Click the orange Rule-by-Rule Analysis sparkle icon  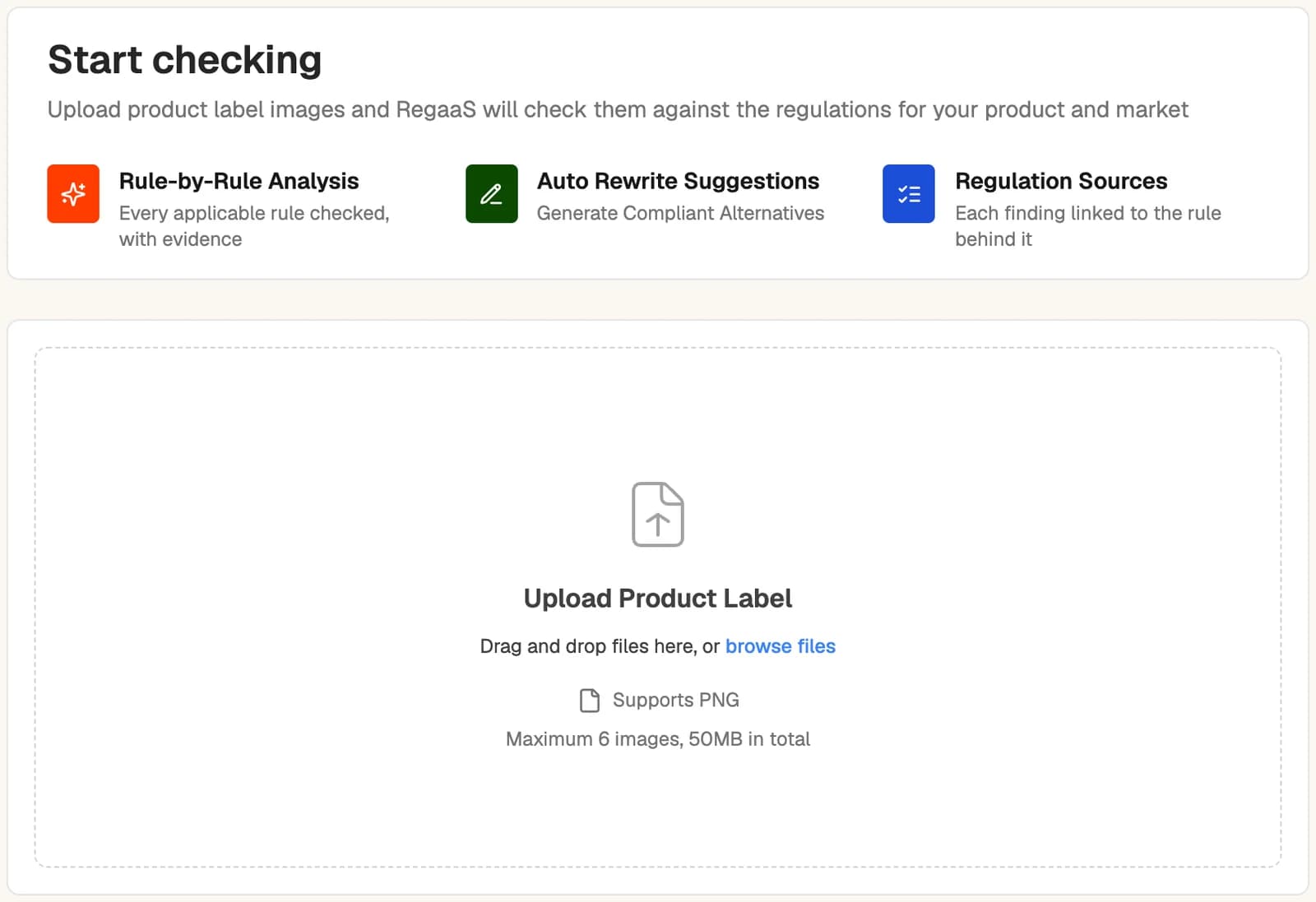(x=73, y=194)
